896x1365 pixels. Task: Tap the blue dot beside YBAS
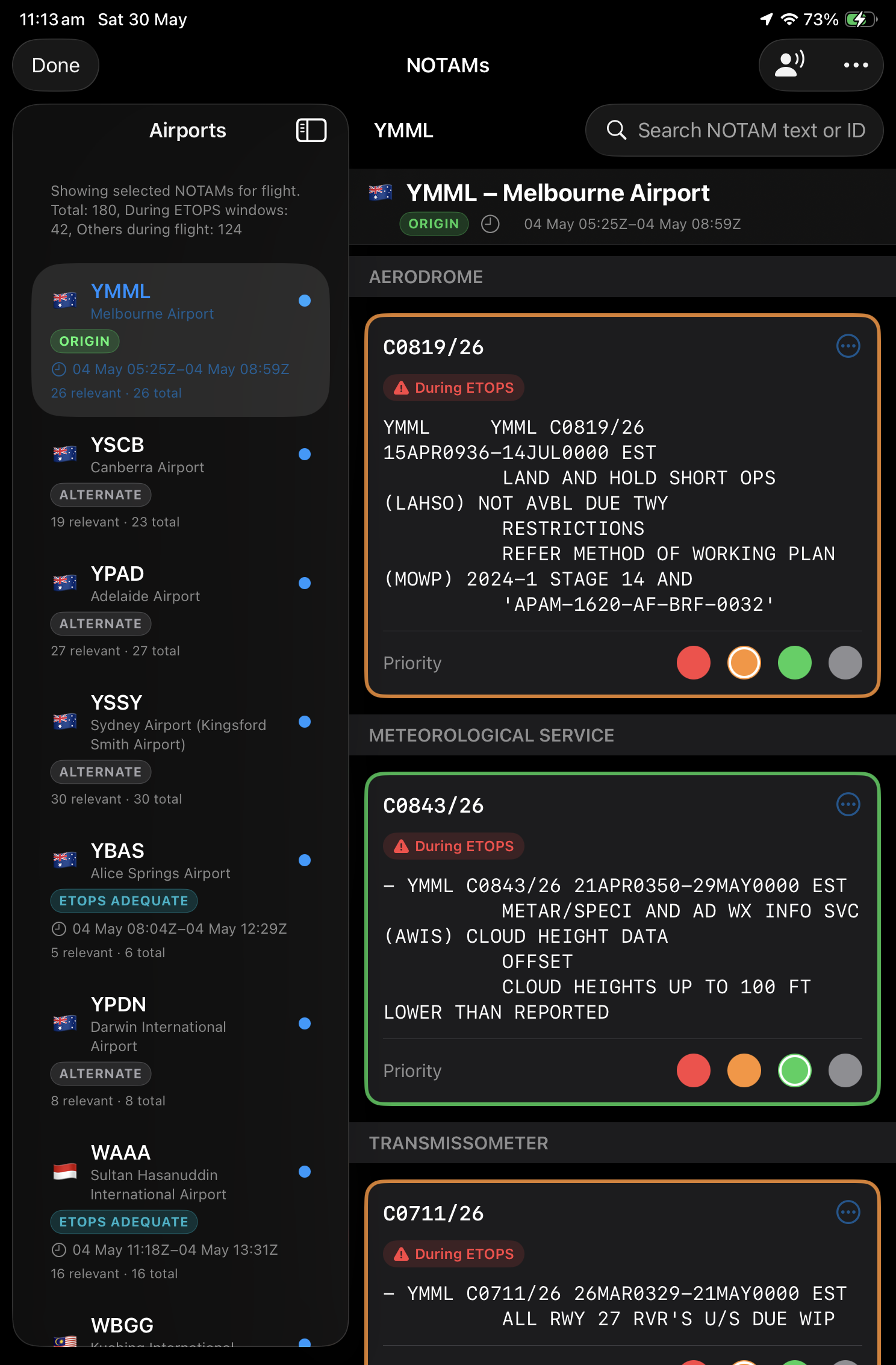(x=305, y=860)
